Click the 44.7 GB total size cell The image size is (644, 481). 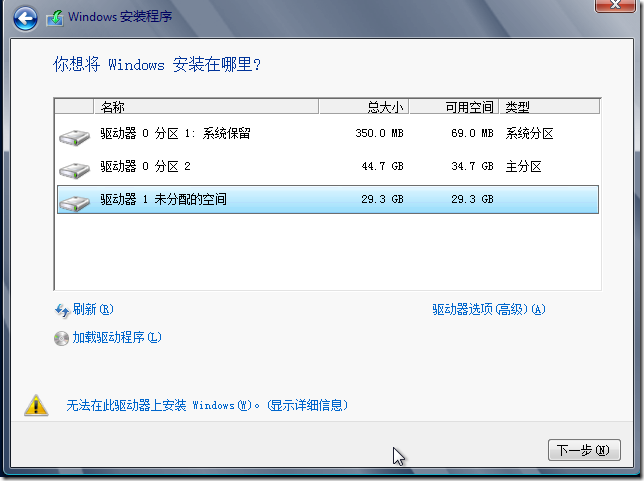coord(382,166)
